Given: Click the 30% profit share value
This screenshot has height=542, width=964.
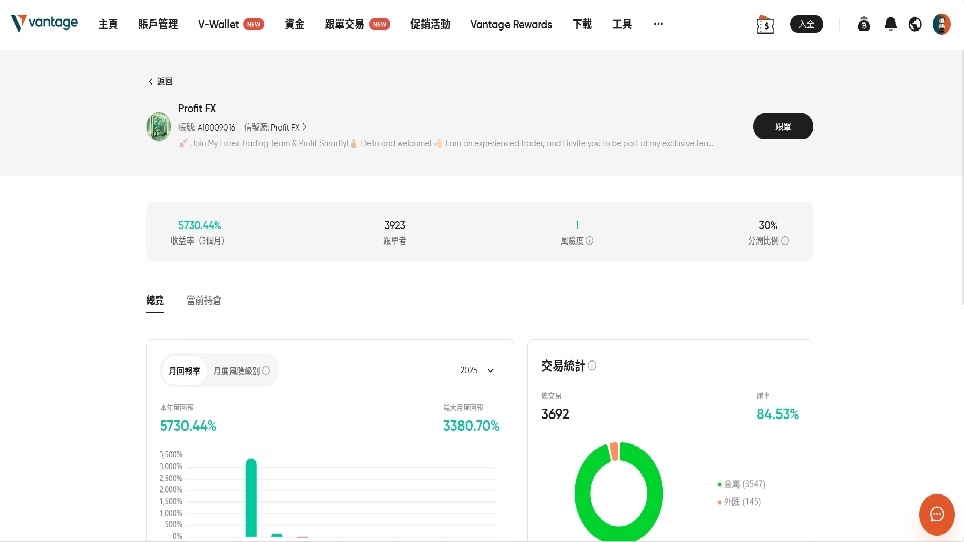Looking at the screenshot, I should pos(768,225).
